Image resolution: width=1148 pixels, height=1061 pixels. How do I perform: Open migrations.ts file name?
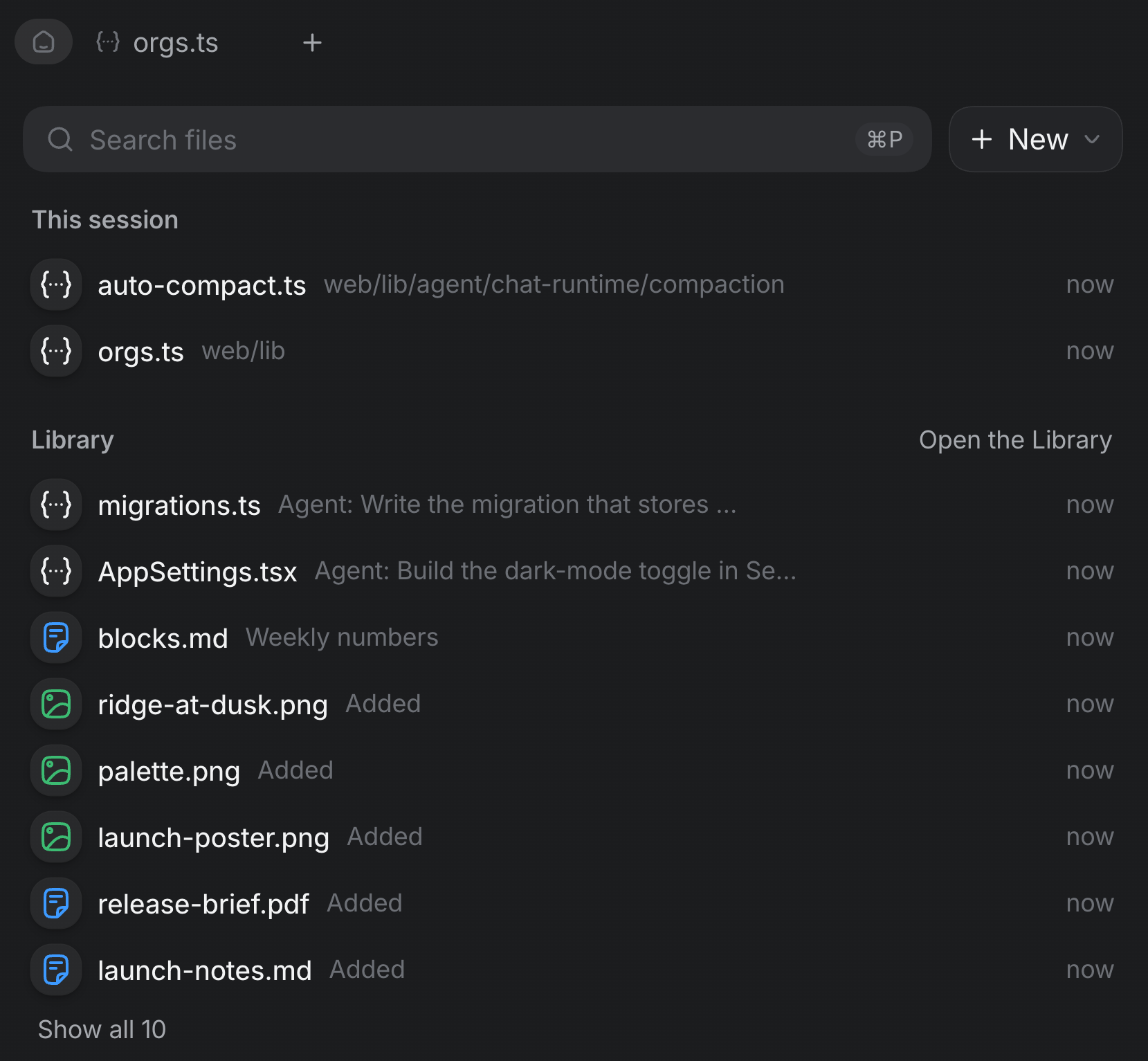point(179,505)
